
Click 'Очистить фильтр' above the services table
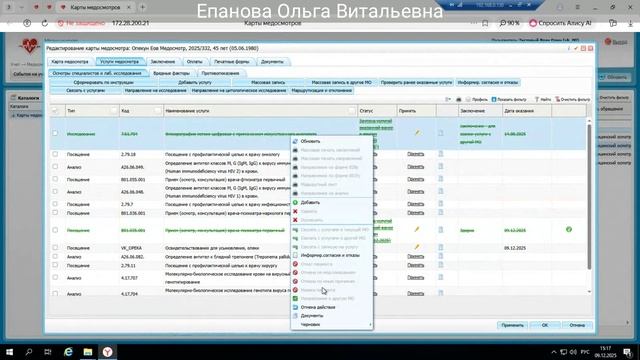coord(573,99)
